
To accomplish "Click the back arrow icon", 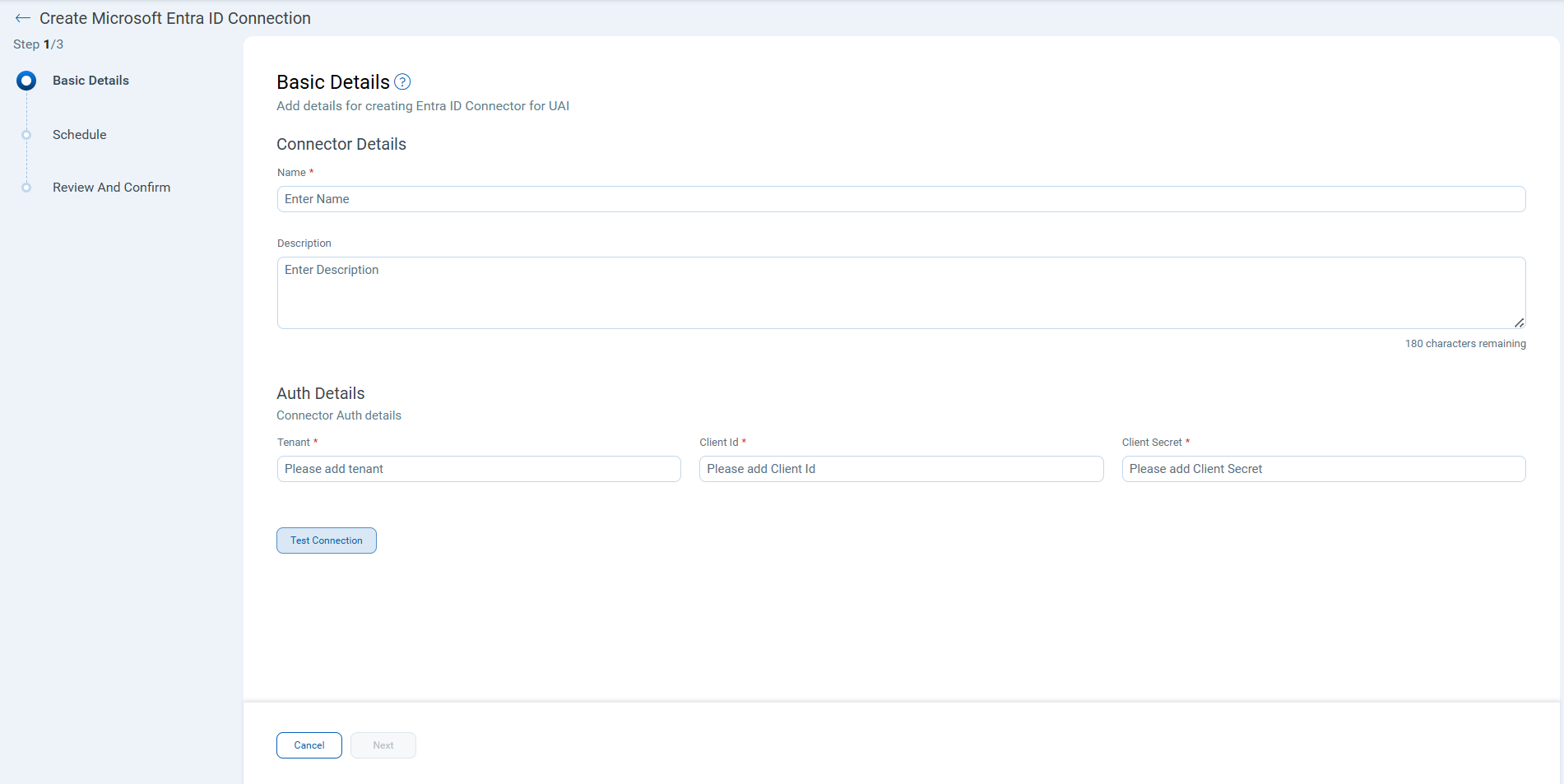I will pyautogui.click(x=22, y=18).
